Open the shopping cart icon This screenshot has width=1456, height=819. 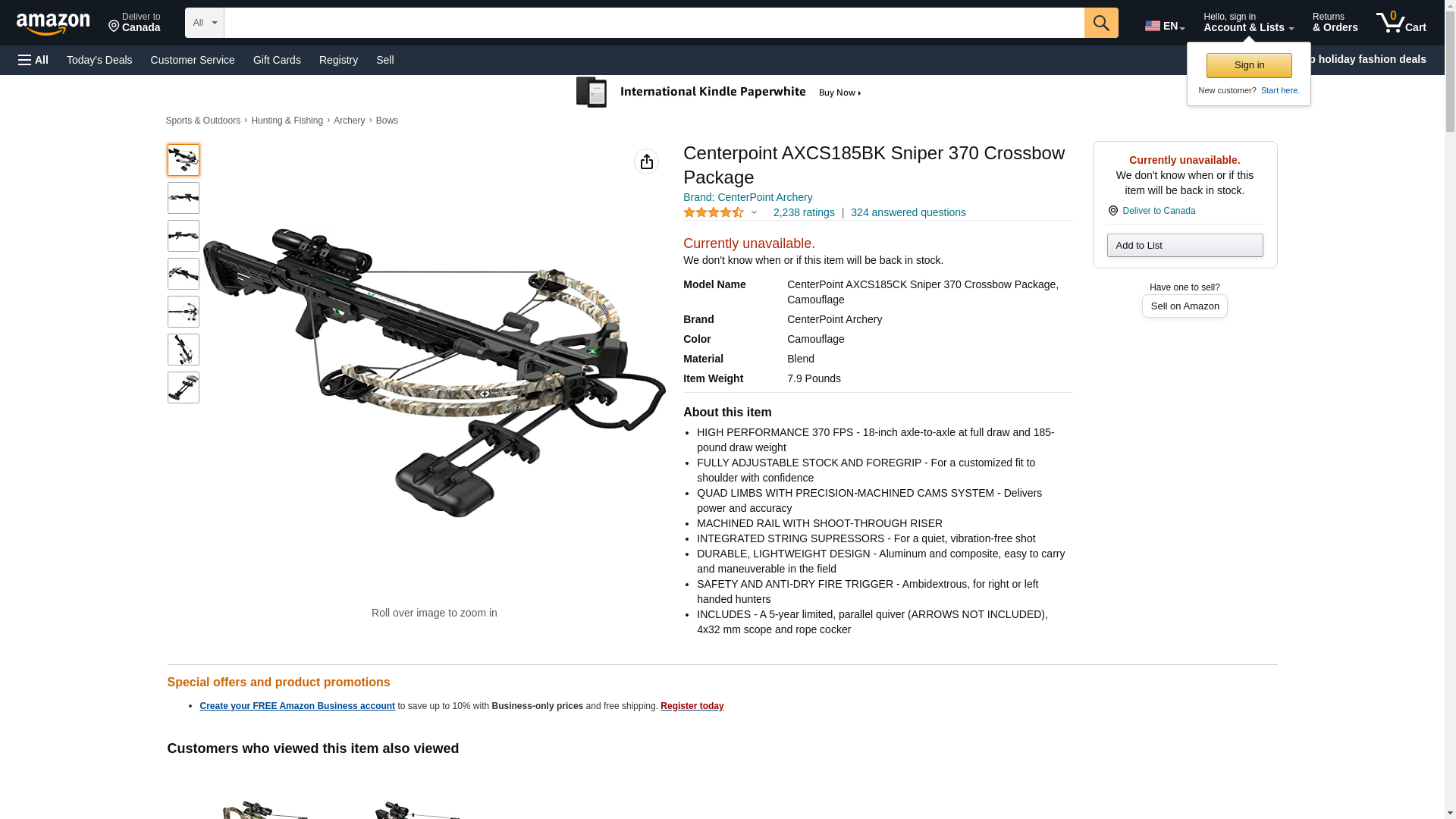pos(1401,23)
